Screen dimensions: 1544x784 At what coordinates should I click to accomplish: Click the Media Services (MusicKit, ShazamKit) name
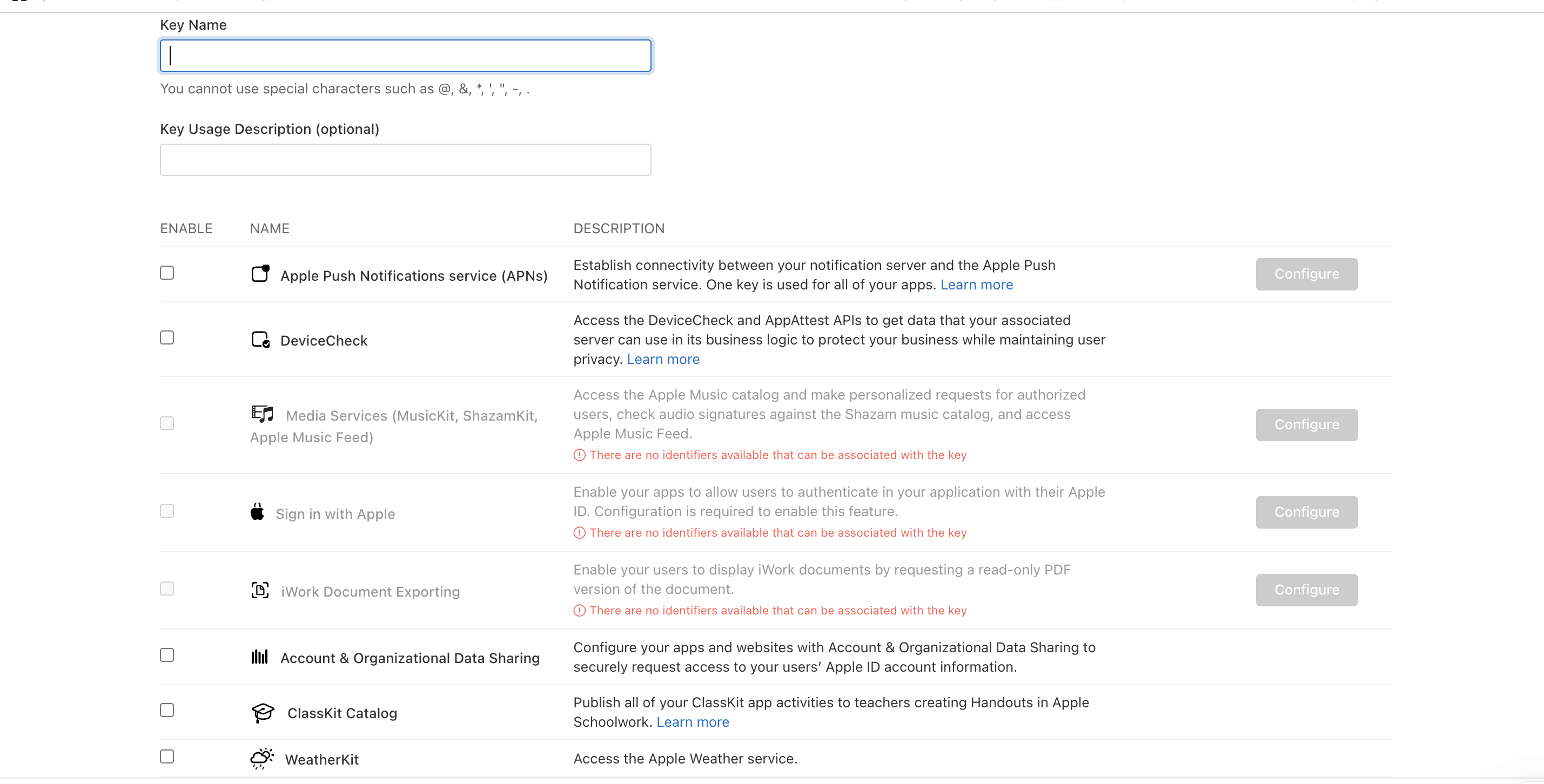(x=394, y=427)
